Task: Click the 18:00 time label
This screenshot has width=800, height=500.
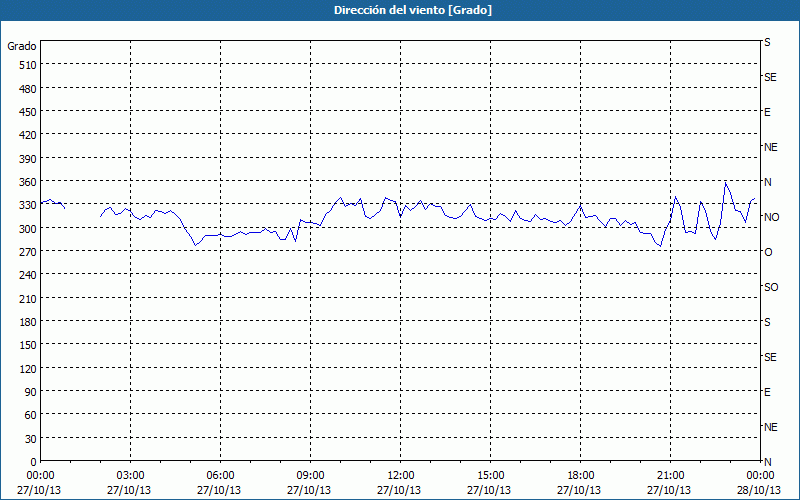Action: (581, 476)
